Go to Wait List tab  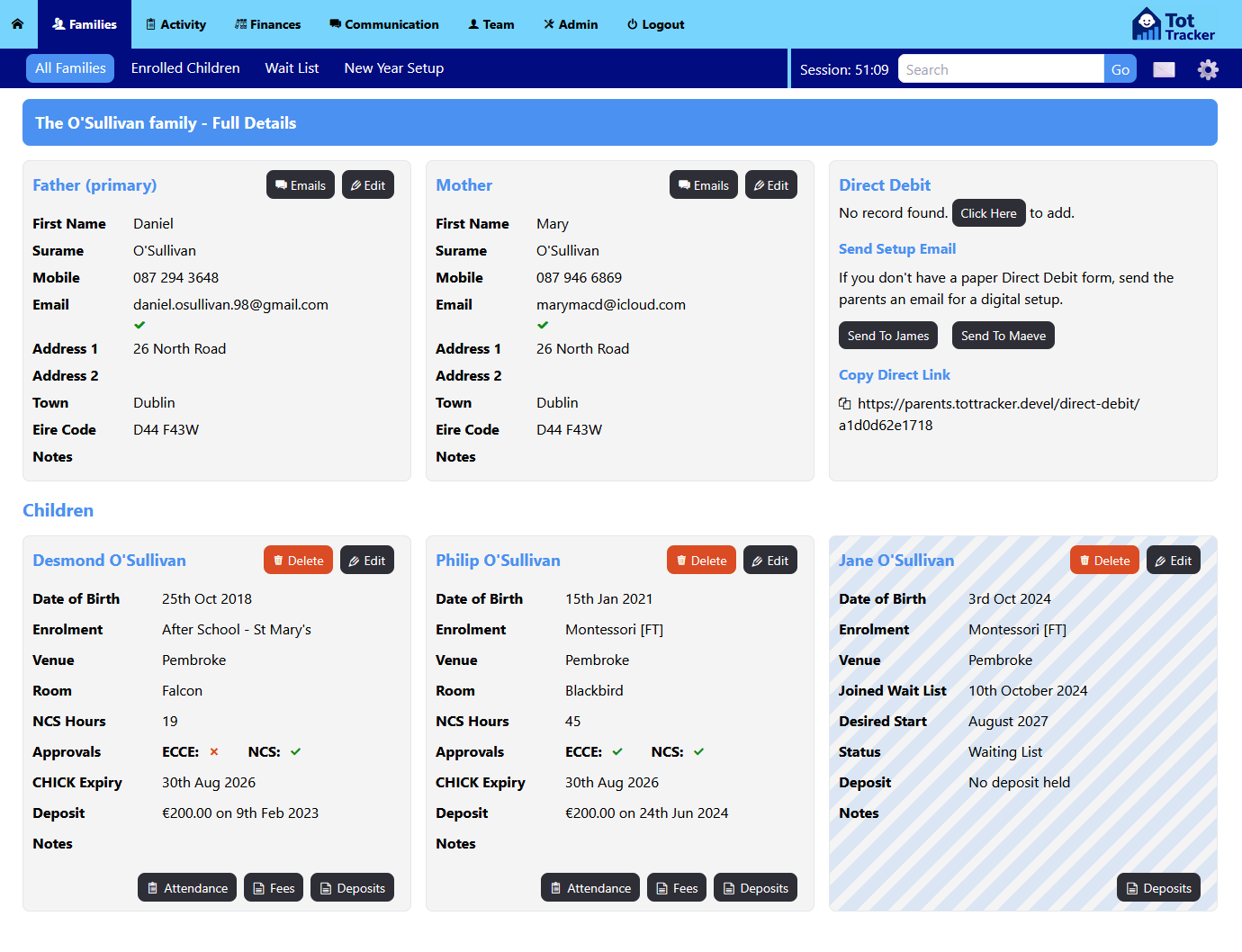[x=292, y=68]
